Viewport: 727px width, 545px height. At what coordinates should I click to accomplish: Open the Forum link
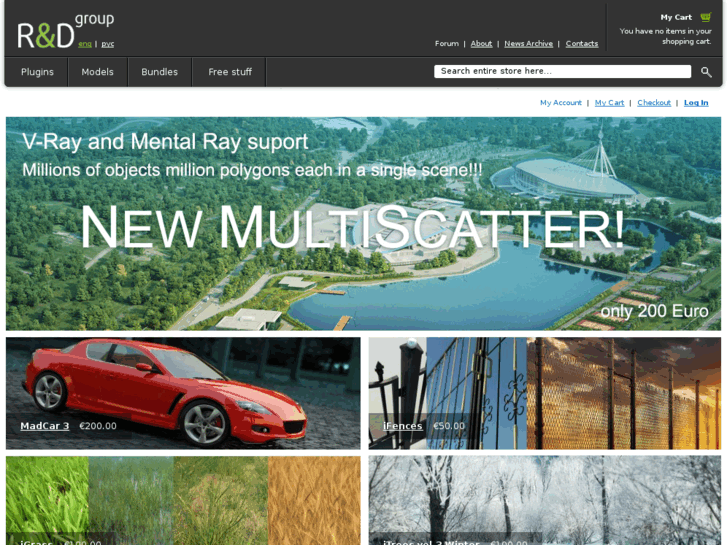[446, 44]
